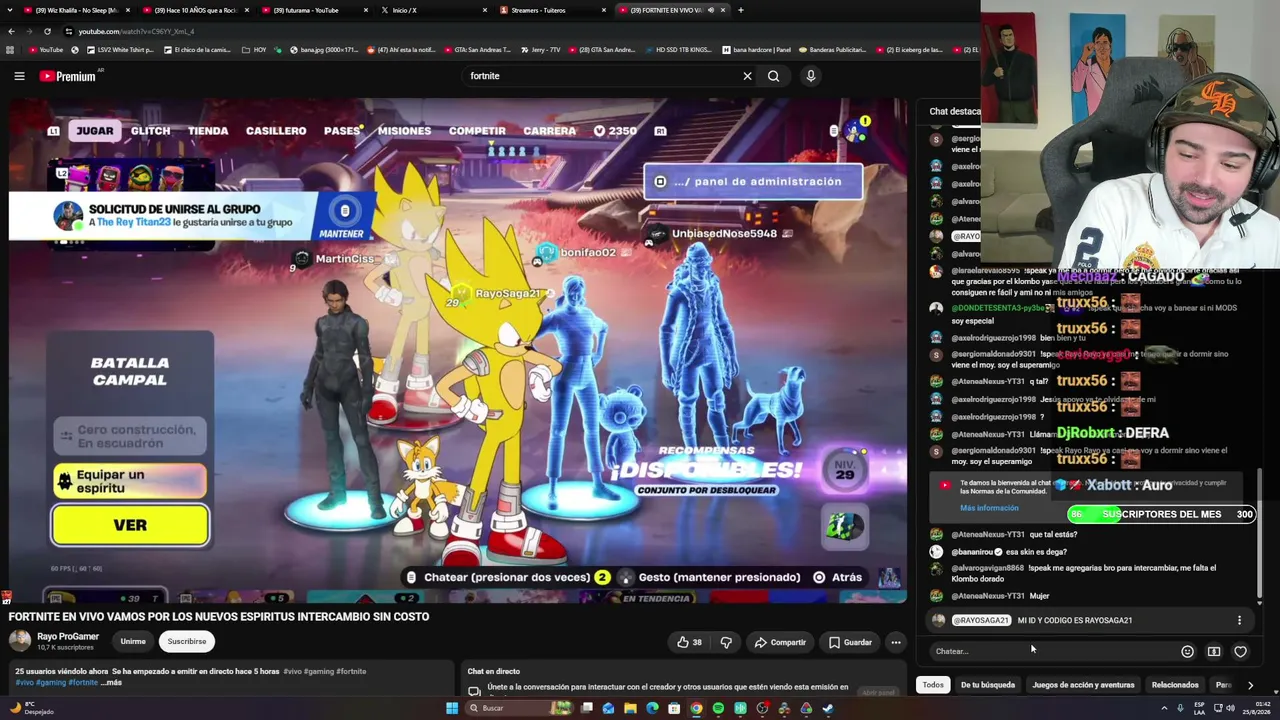Run the YouTube search magnifier button
The width and height of the screenshot is (1280, 720).
pos(773,76)
